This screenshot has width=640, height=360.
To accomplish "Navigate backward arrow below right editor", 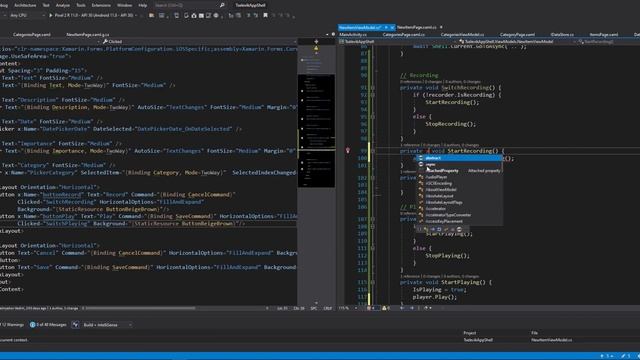I will (402, 308).
